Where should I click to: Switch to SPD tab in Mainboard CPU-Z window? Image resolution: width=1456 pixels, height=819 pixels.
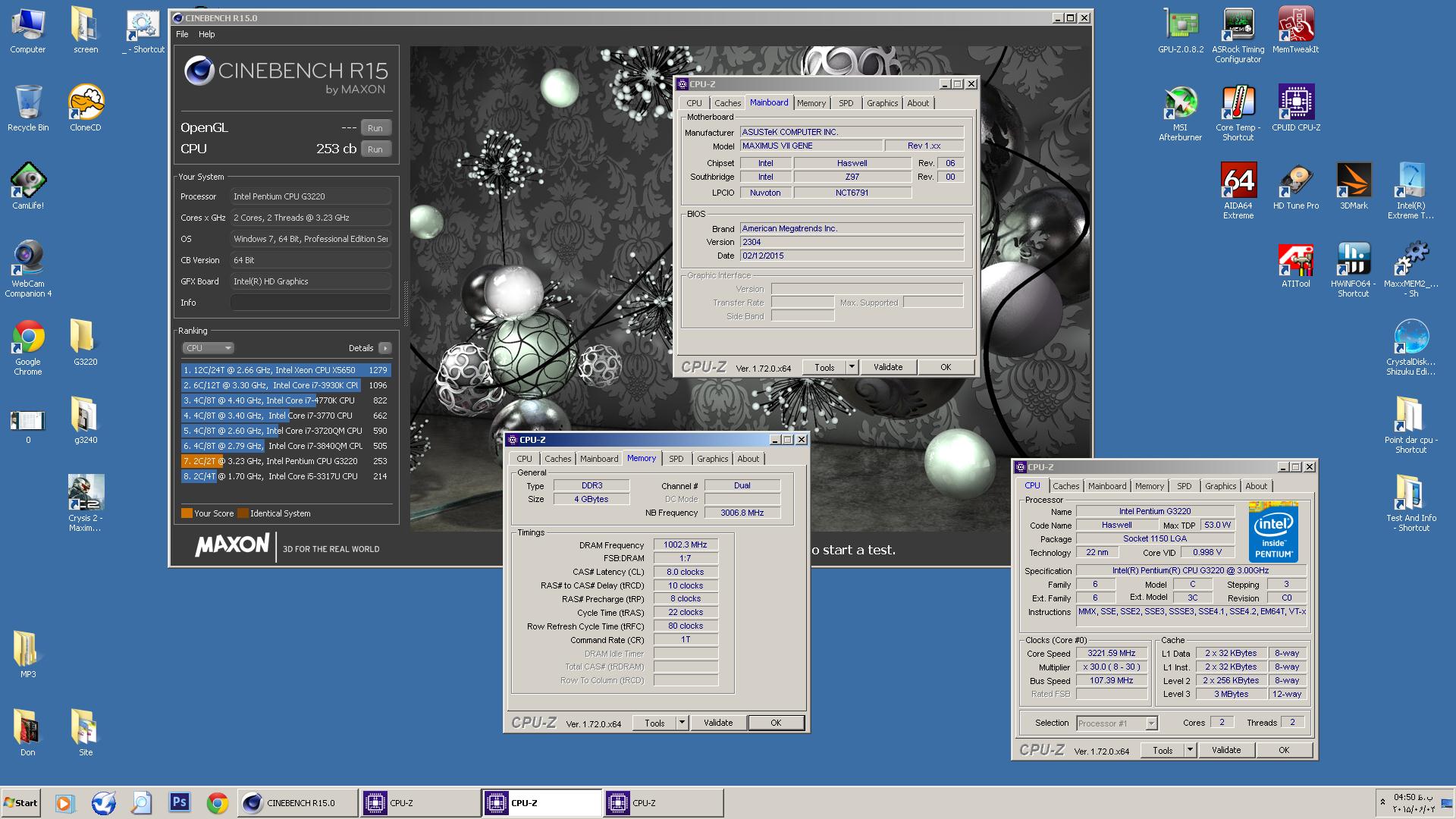[x=846, y=103]
